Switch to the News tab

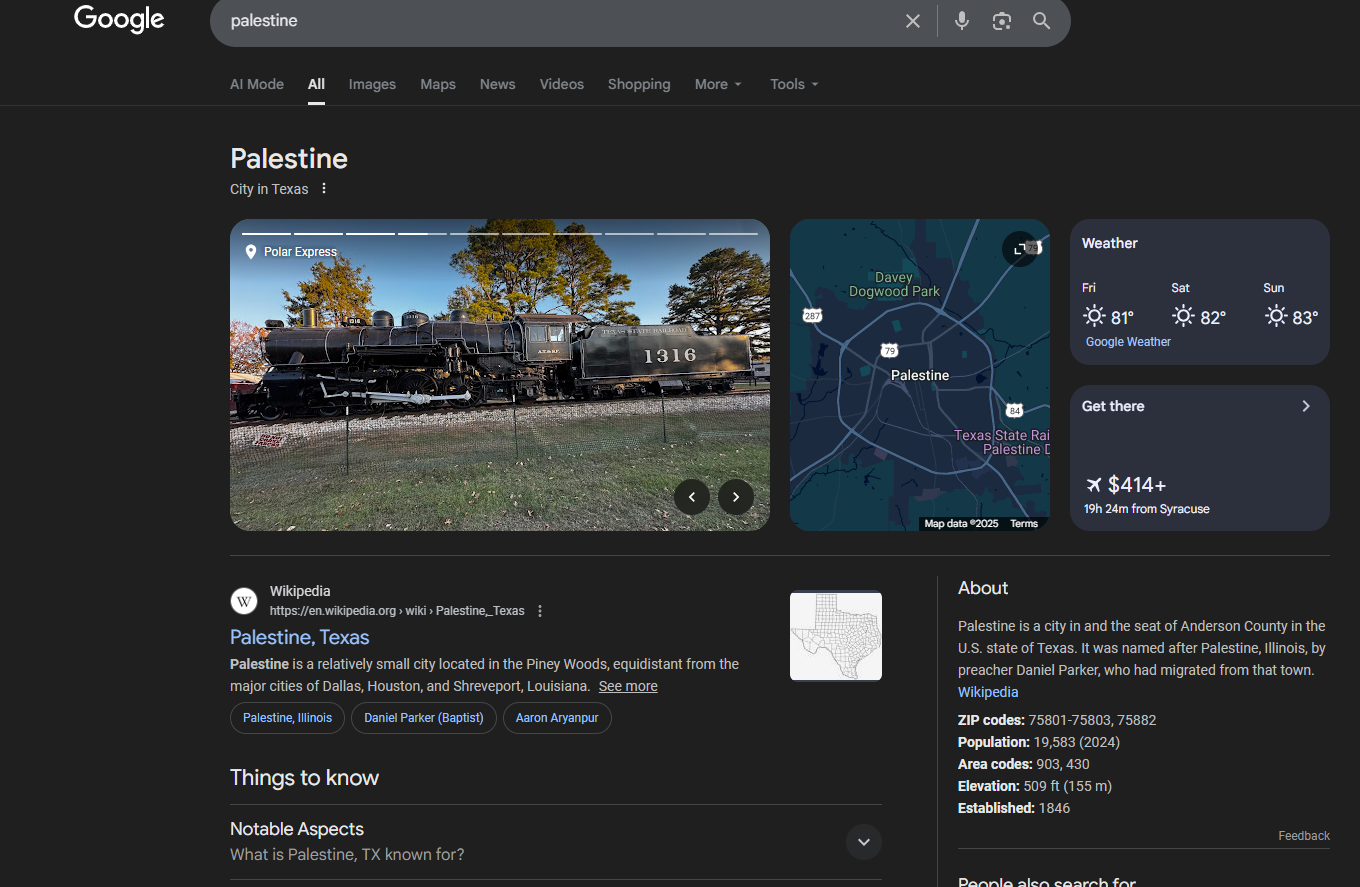497,84
